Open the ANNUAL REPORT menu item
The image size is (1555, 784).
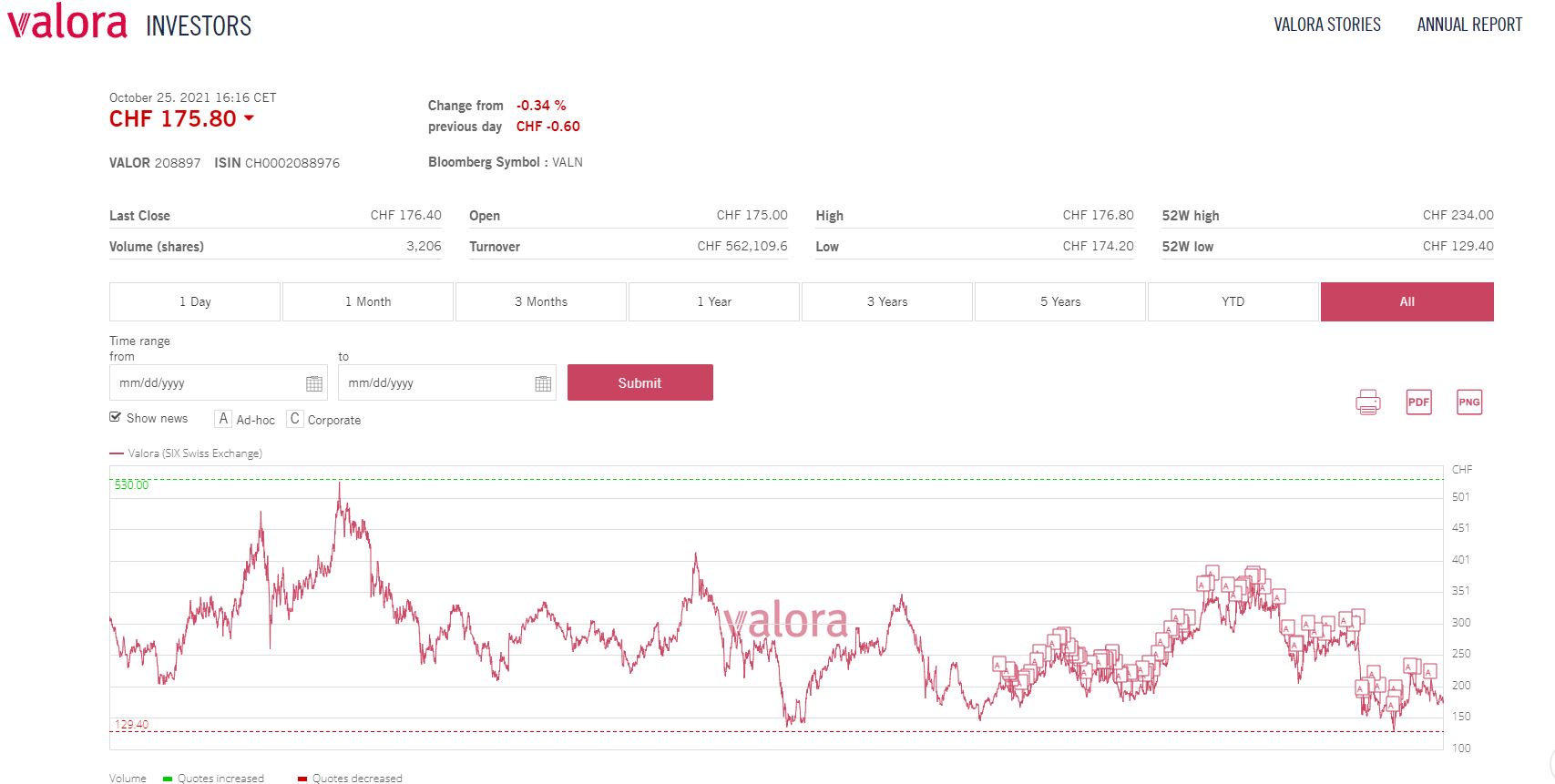1469,25
